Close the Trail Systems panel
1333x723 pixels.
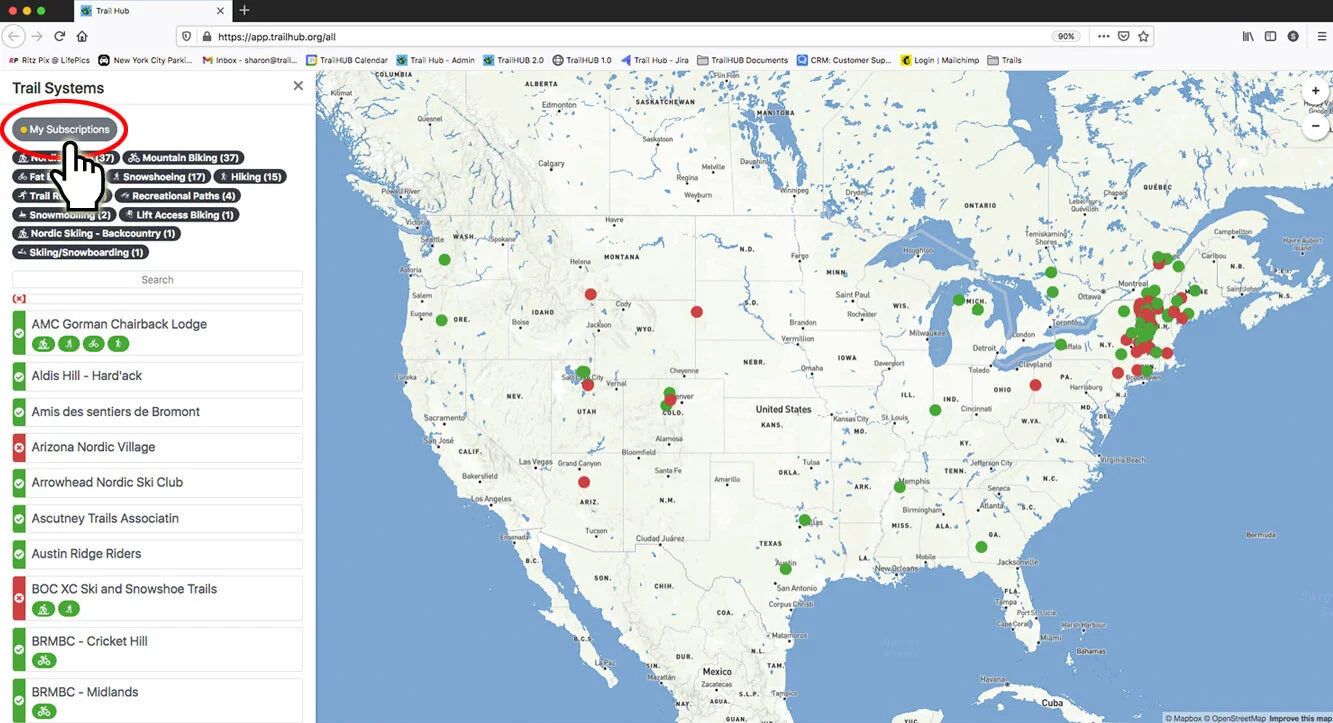pyautogui.click(x=298, y=86)
